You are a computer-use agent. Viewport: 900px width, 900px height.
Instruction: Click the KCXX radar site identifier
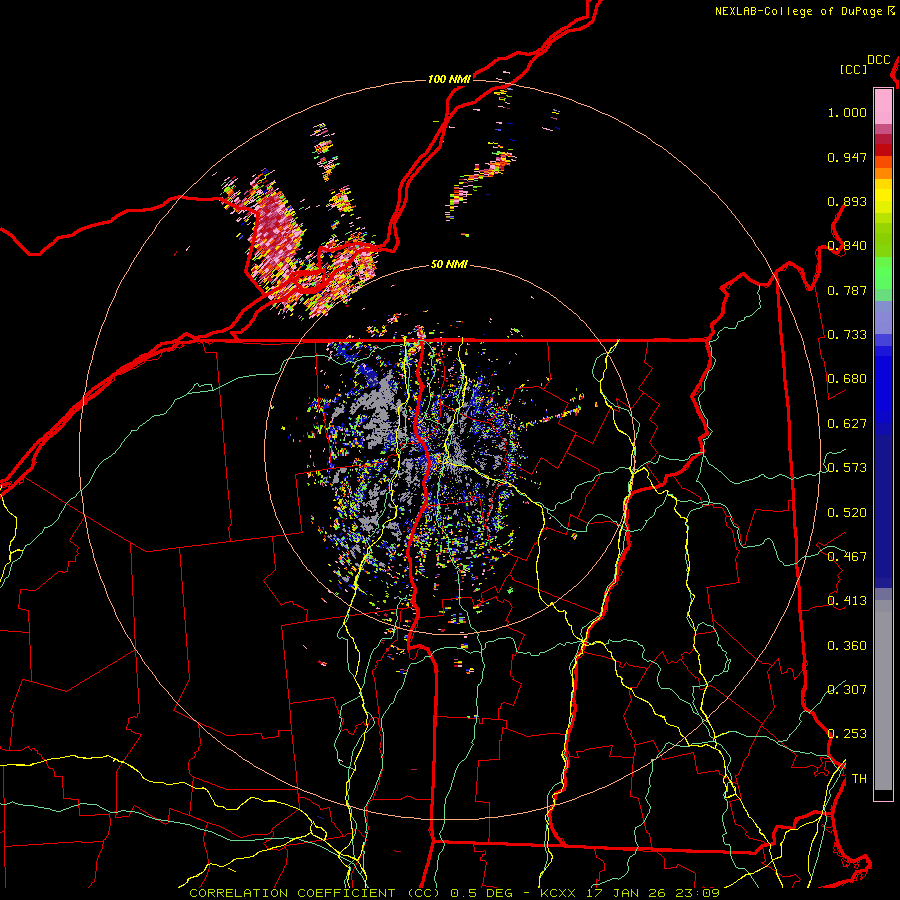(x=559, y=893)
